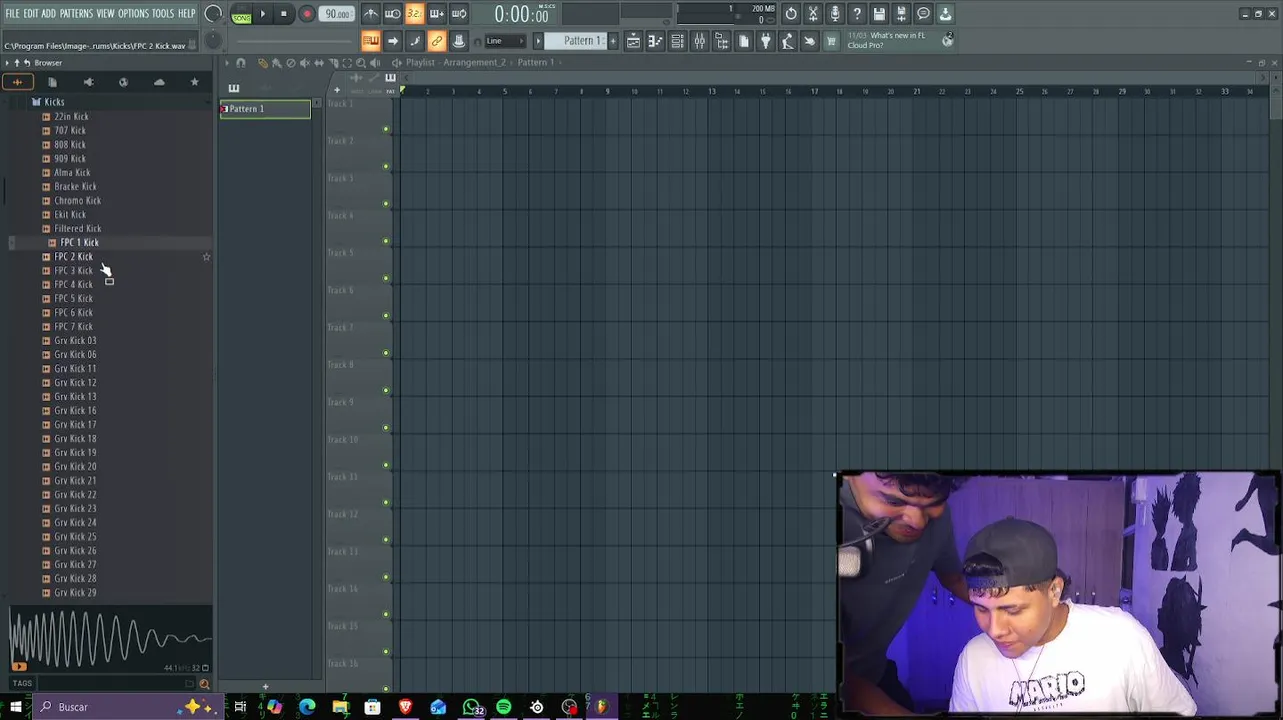Image resolution: width=1283 pixels, height=720 pixels.
Task: Select Grv Kick 29 sample
Action: (75, 593)
